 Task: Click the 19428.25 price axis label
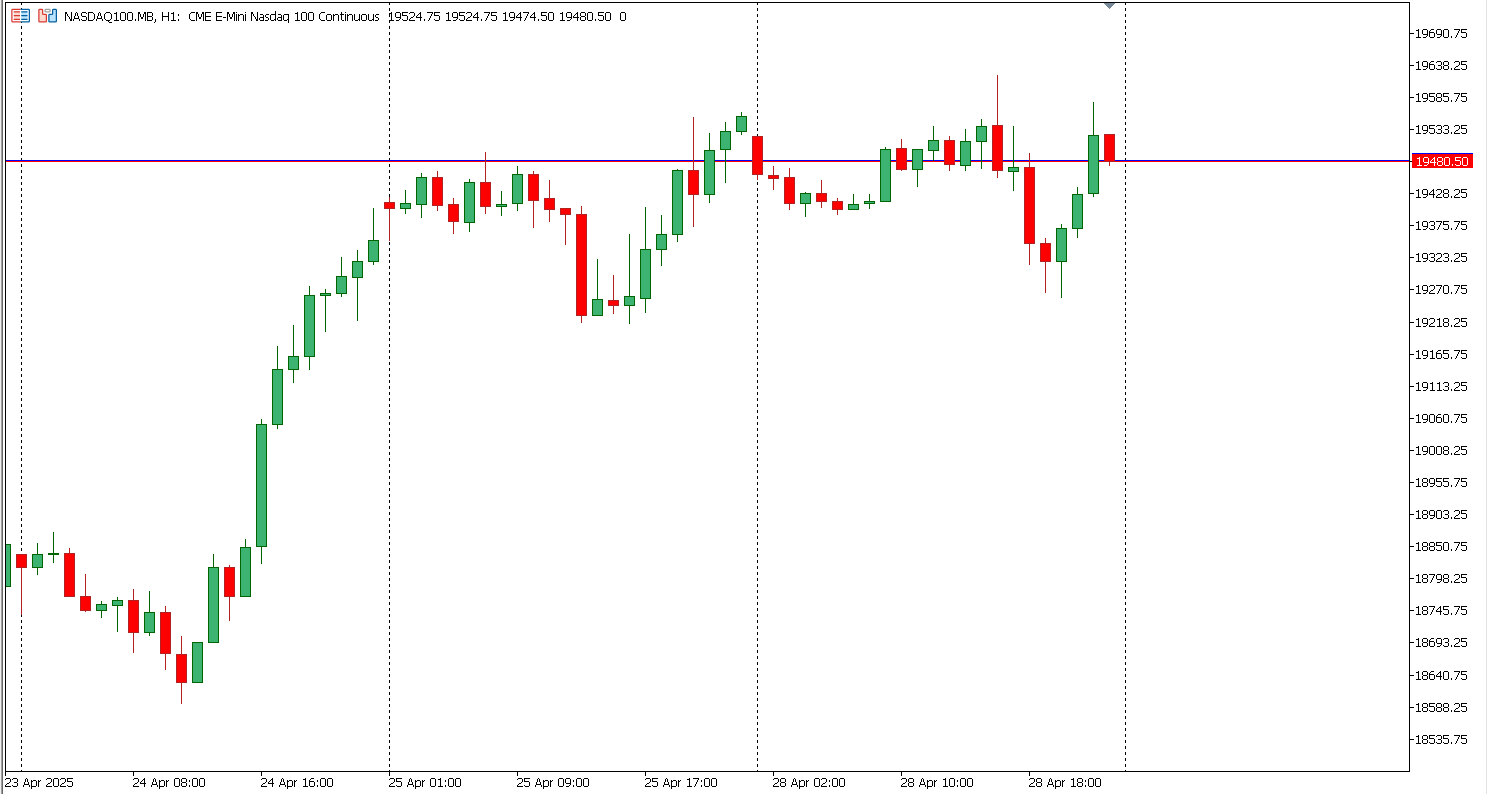pyautogui.click(x=1441, y=193)
